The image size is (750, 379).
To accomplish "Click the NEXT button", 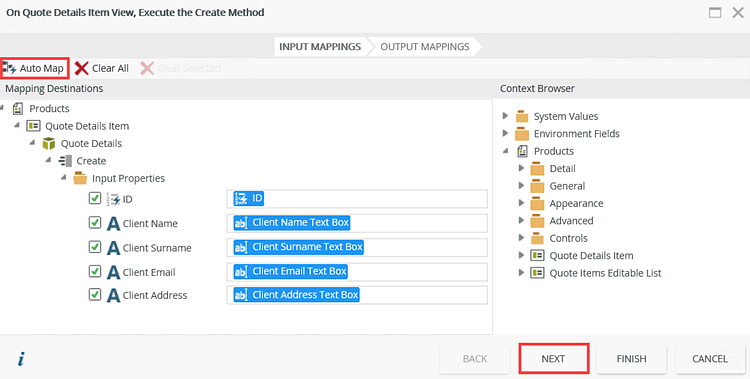I will coord(553,359).
